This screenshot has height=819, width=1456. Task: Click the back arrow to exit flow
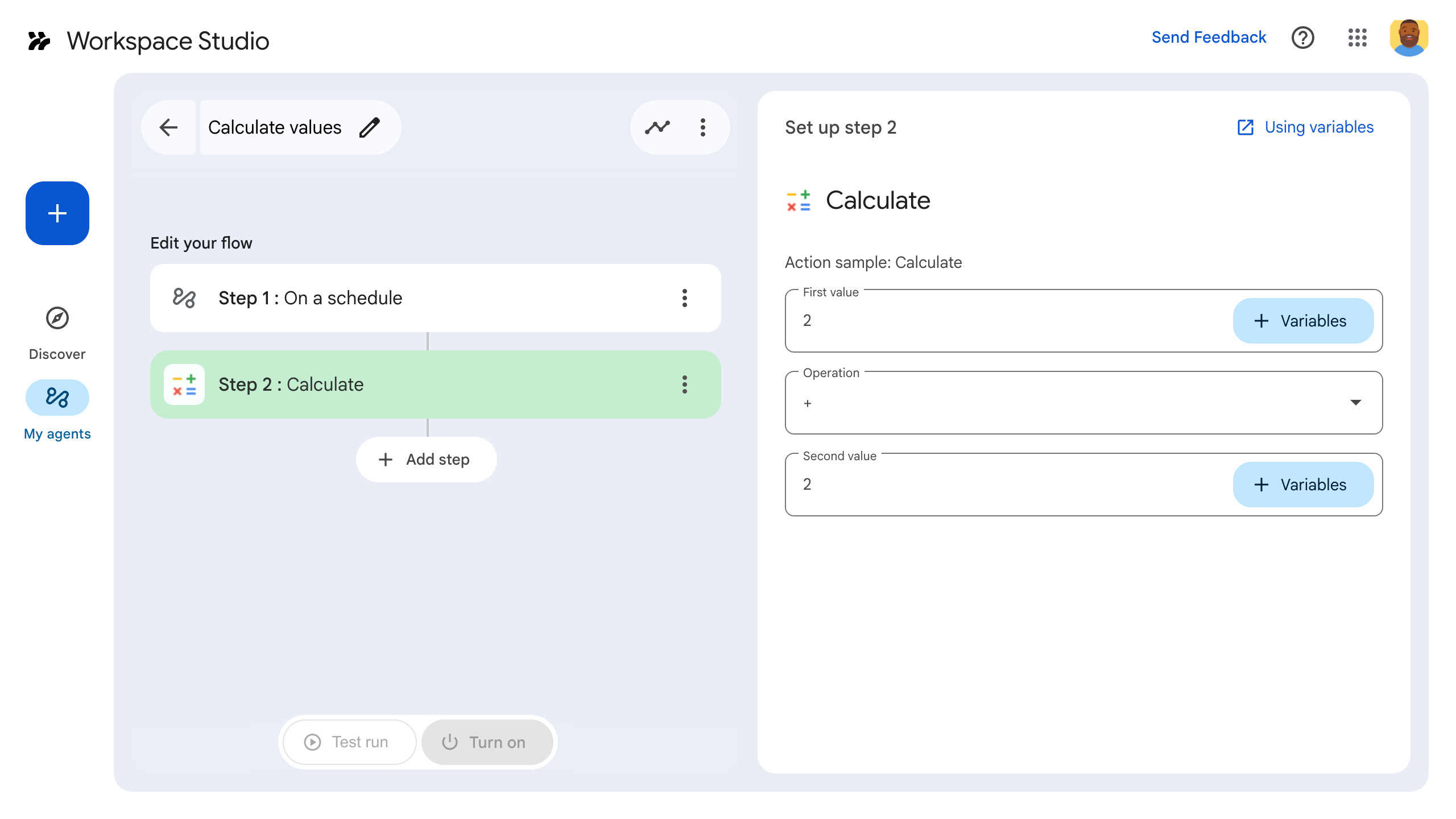pos(168,127)
